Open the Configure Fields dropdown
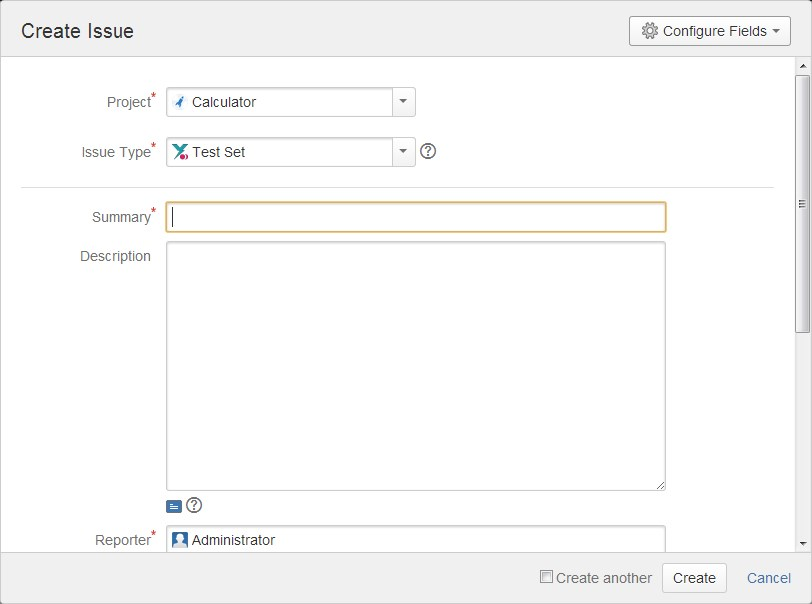Screen dimensions: 812x604 click(709, 31)
